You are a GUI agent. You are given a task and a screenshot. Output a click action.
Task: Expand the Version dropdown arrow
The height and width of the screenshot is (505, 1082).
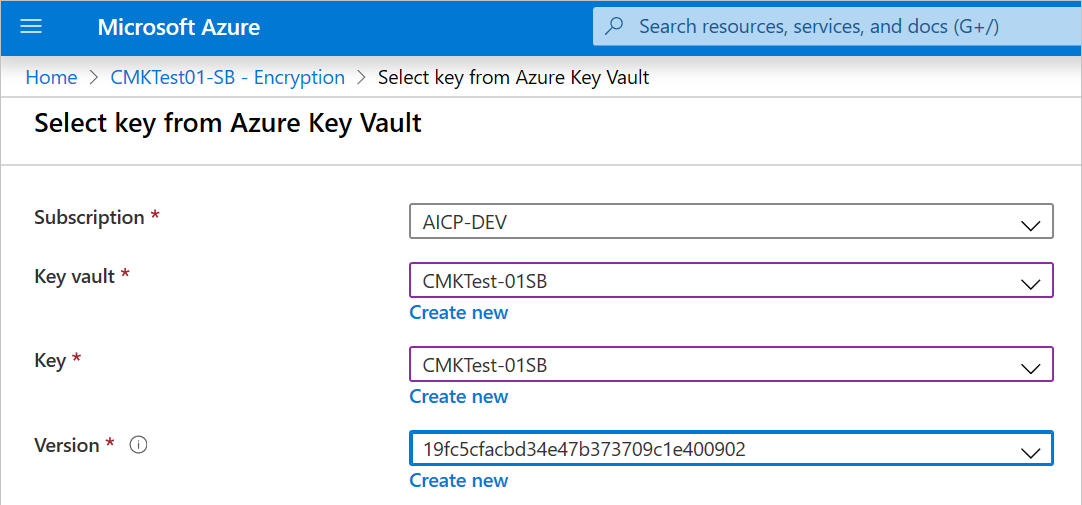click(x=1030, y=452)
